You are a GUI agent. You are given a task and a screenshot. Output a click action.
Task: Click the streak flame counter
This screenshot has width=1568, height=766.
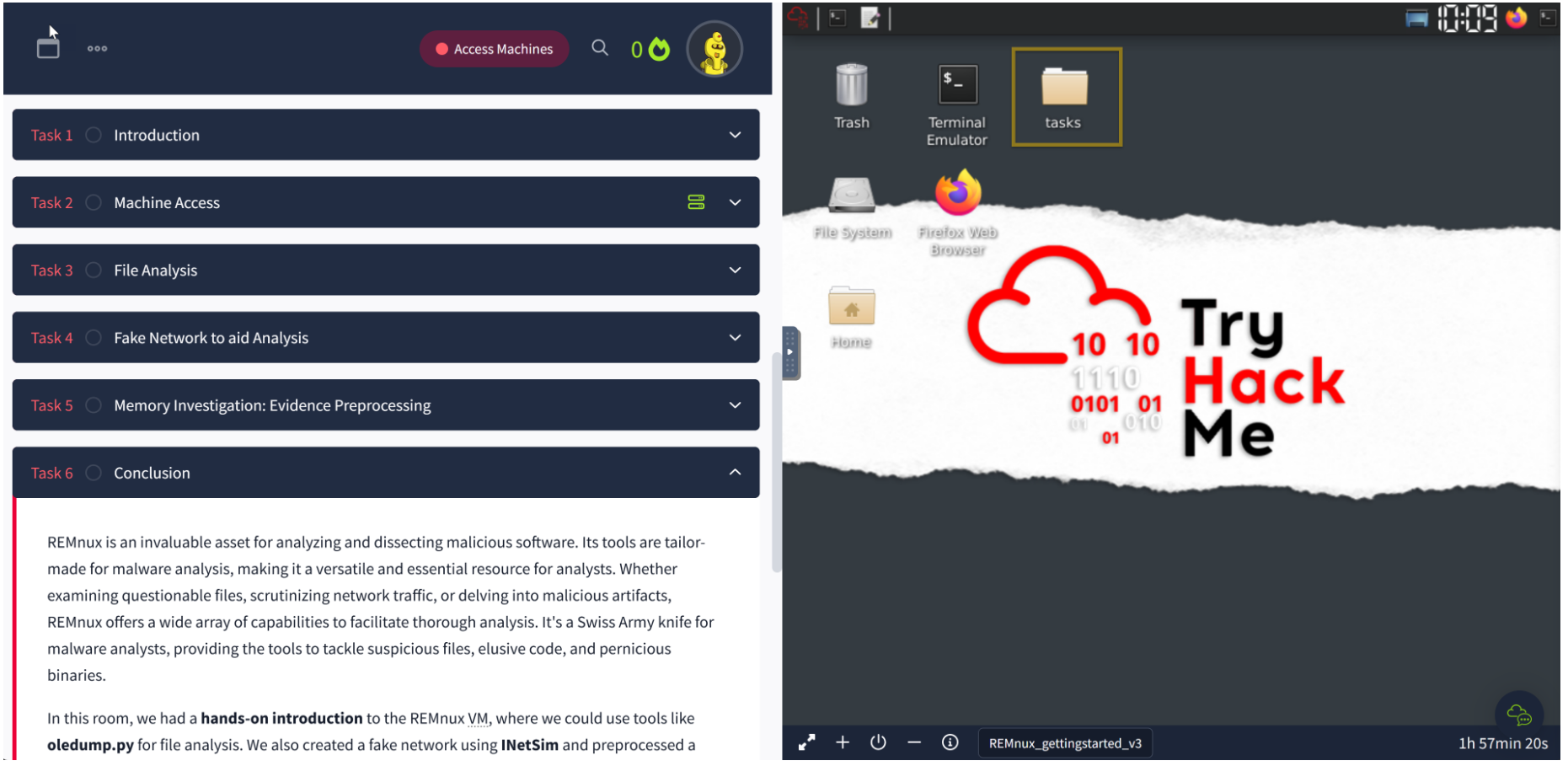click(x=650, y=49)
